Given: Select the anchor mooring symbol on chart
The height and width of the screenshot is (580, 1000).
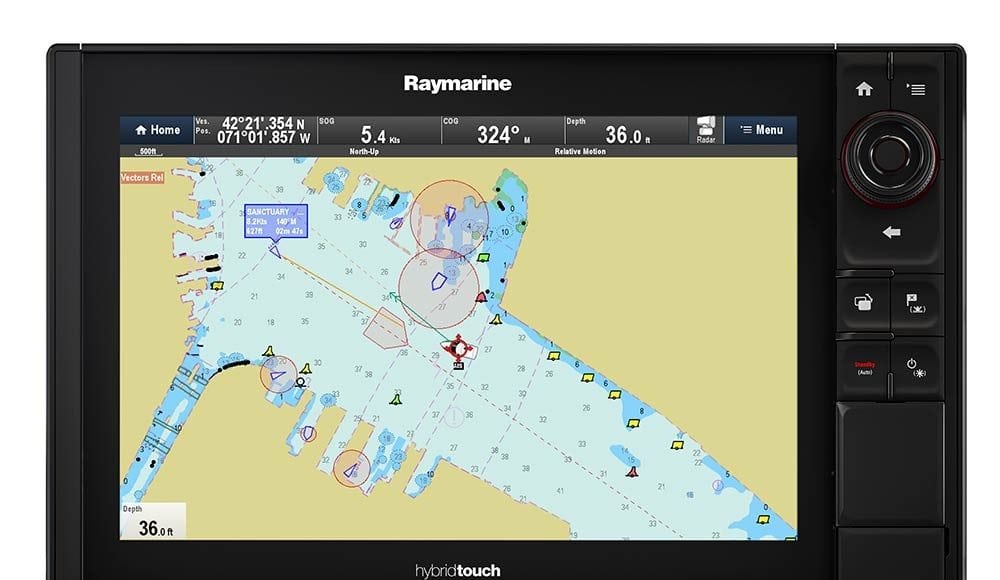Looking at the screenshot, I should (300, 383).
